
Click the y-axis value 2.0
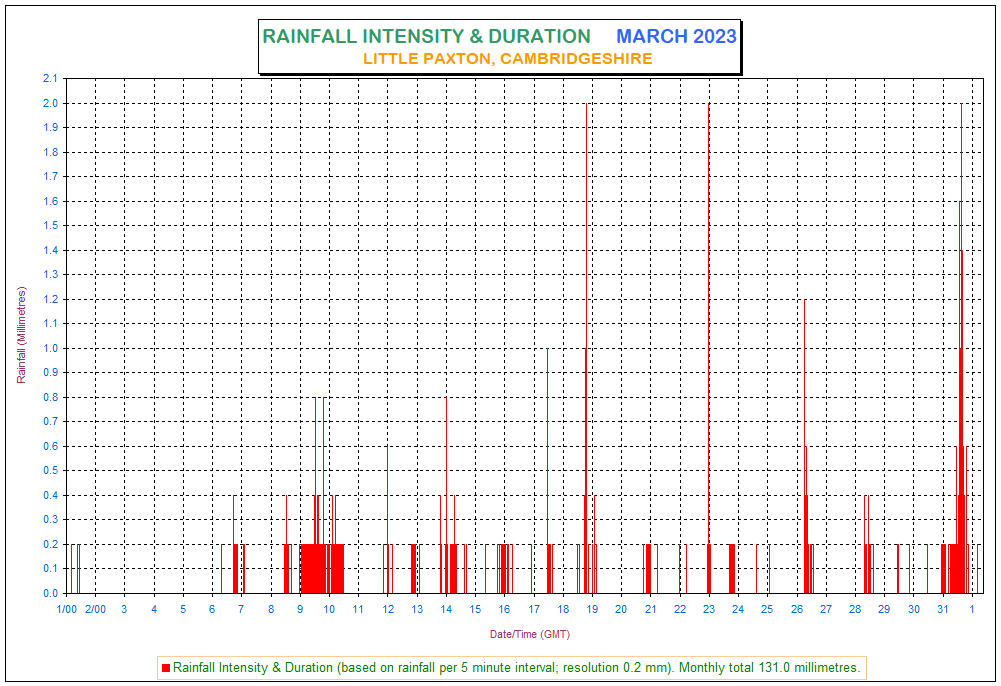[x=50, y=103]
